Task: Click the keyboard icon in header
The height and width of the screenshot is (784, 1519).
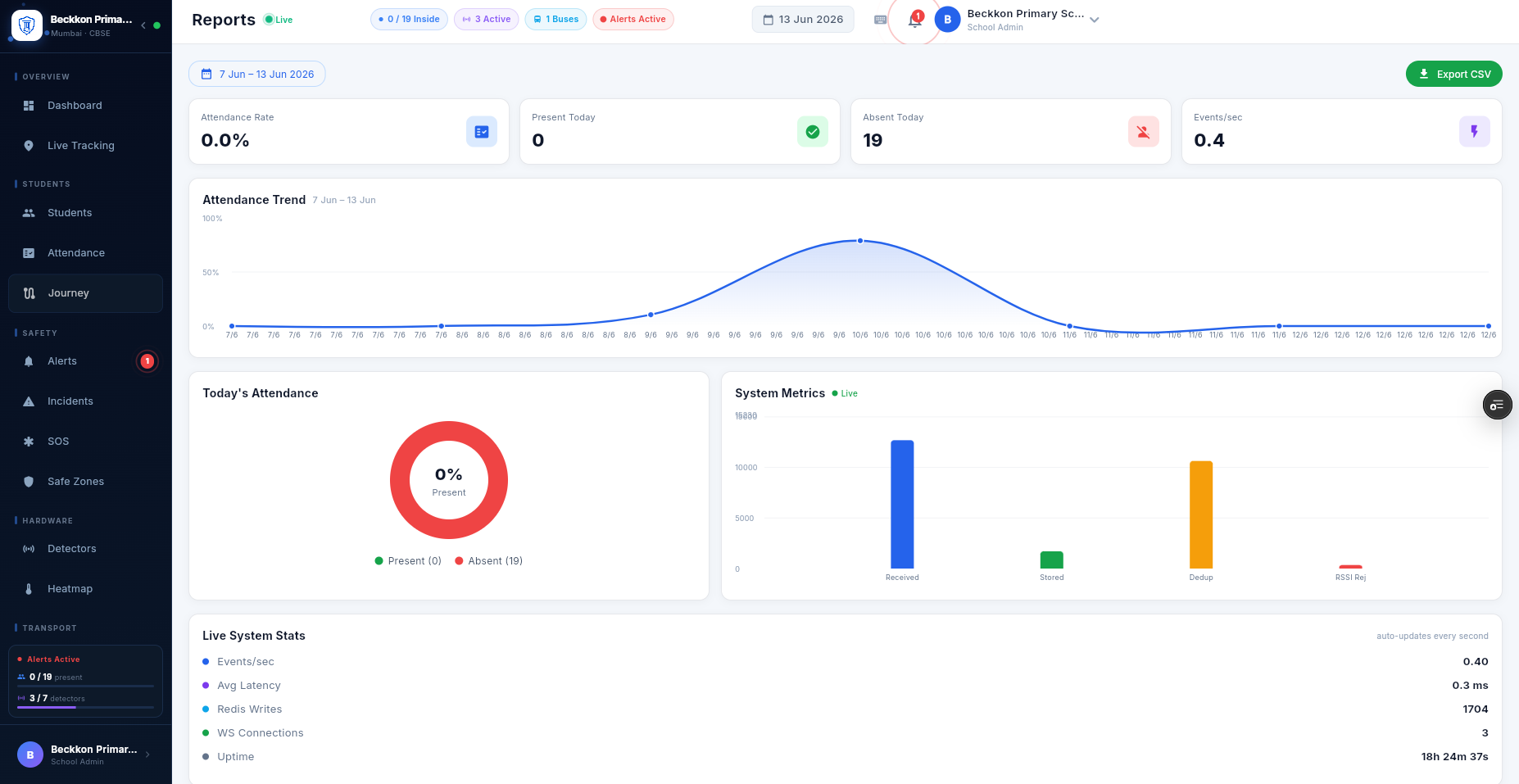Action: (881, 20)
